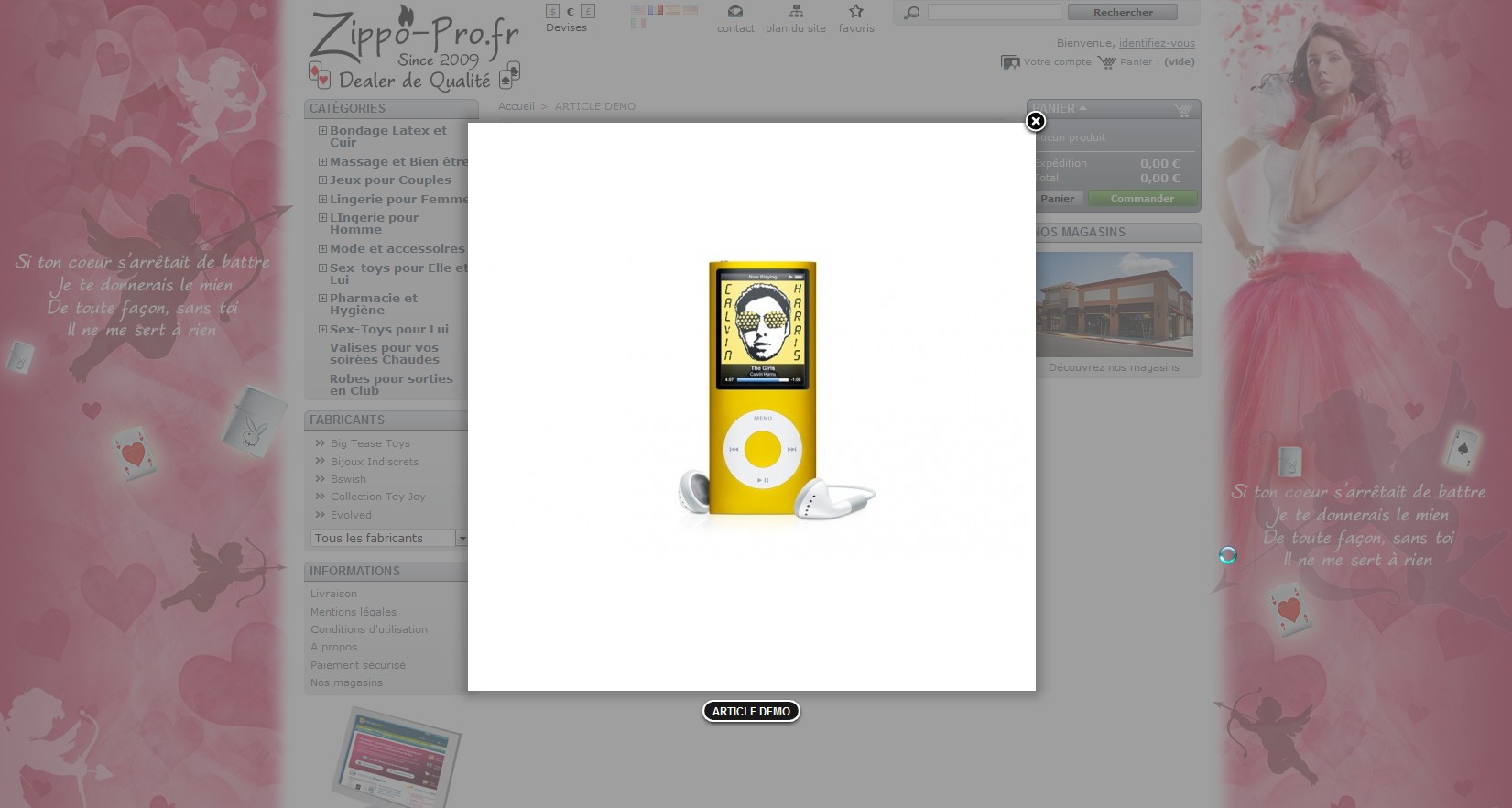Click the NOS MAGASINS block heading
Screen dimensions: 1512x808
1081,232
